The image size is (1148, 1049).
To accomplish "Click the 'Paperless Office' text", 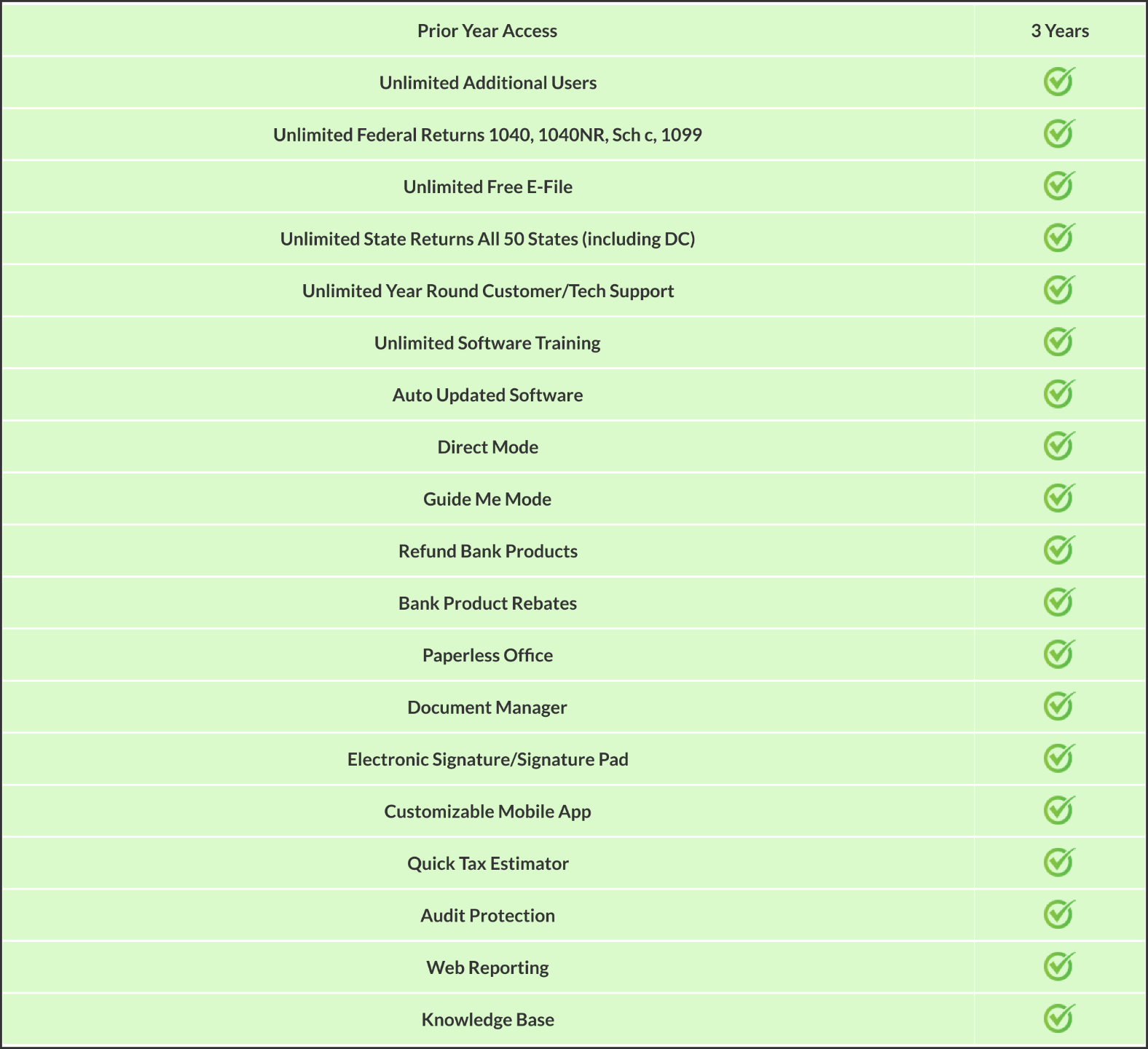I will [488, 656].
